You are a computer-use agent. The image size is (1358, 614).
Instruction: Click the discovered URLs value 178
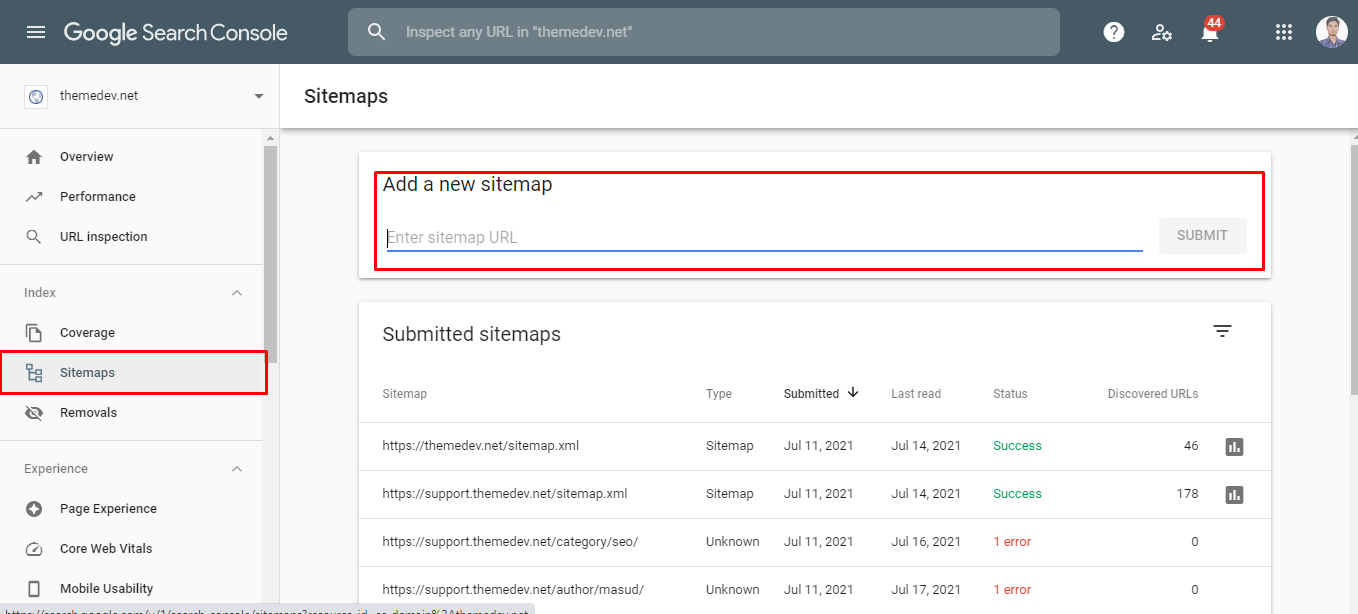pos(1187,494)
